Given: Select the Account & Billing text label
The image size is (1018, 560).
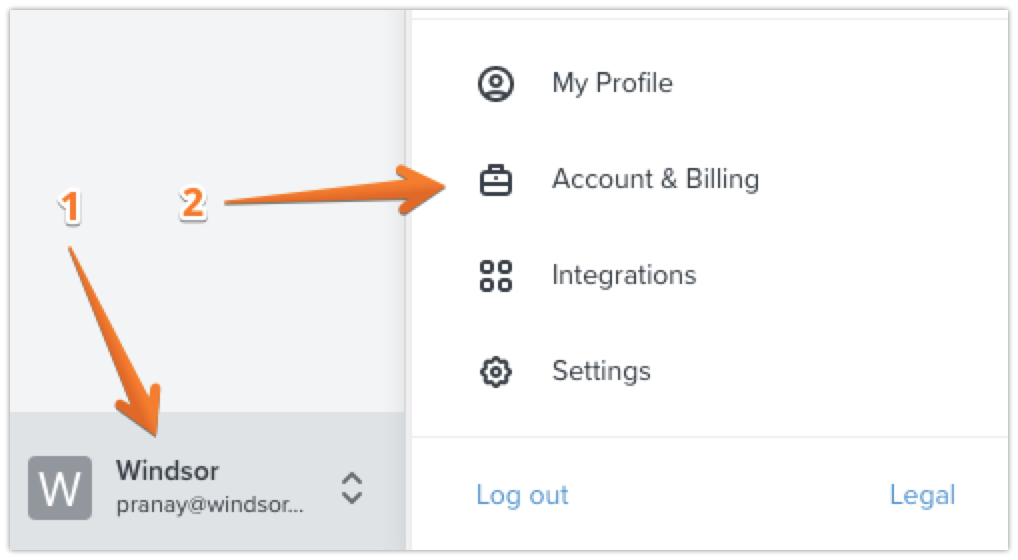Looking at the screenshot, I should click(655, 180).
